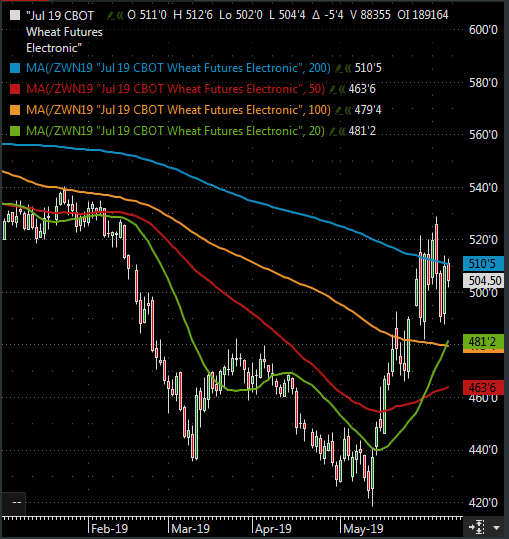The height and width of the screenshot is (539, 509).
Task: Click double-chevron icon on MA 50 row
Action: 342,90
